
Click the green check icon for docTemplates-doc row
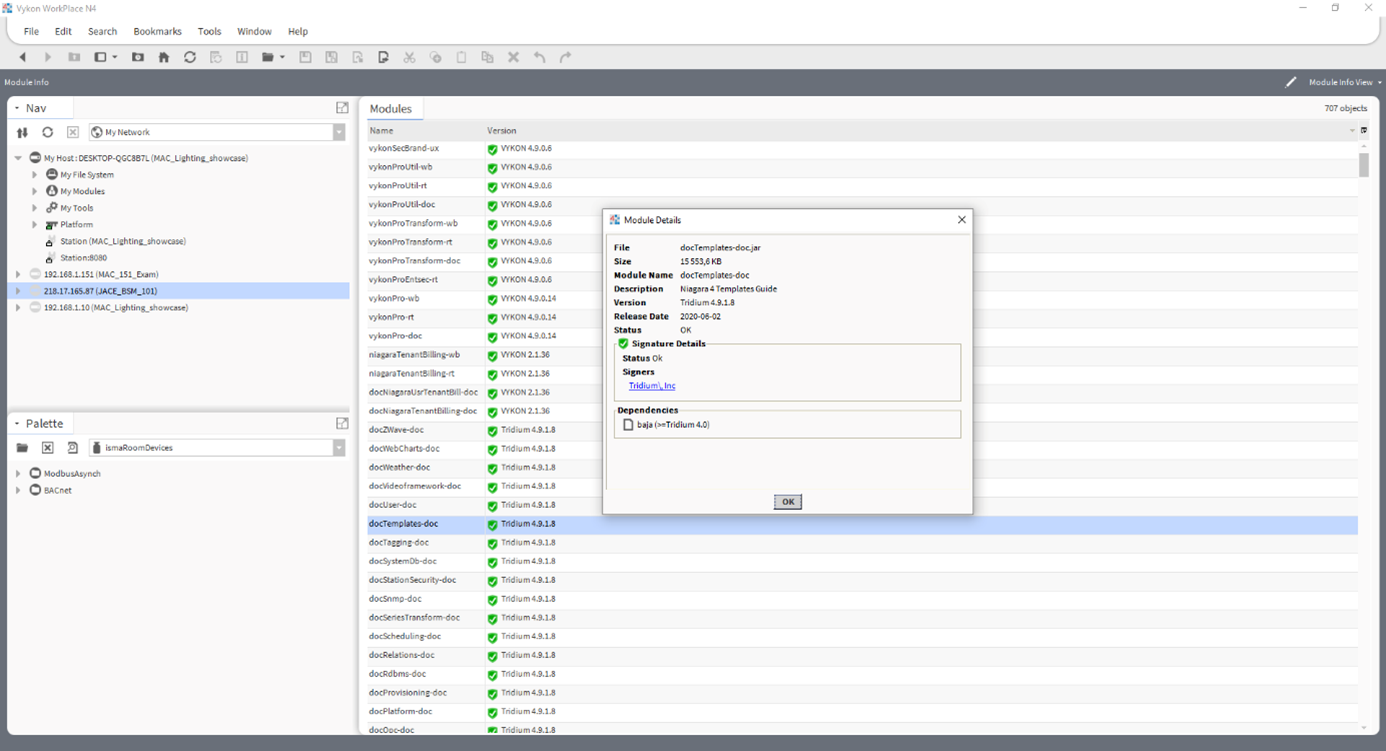[492, 524]
